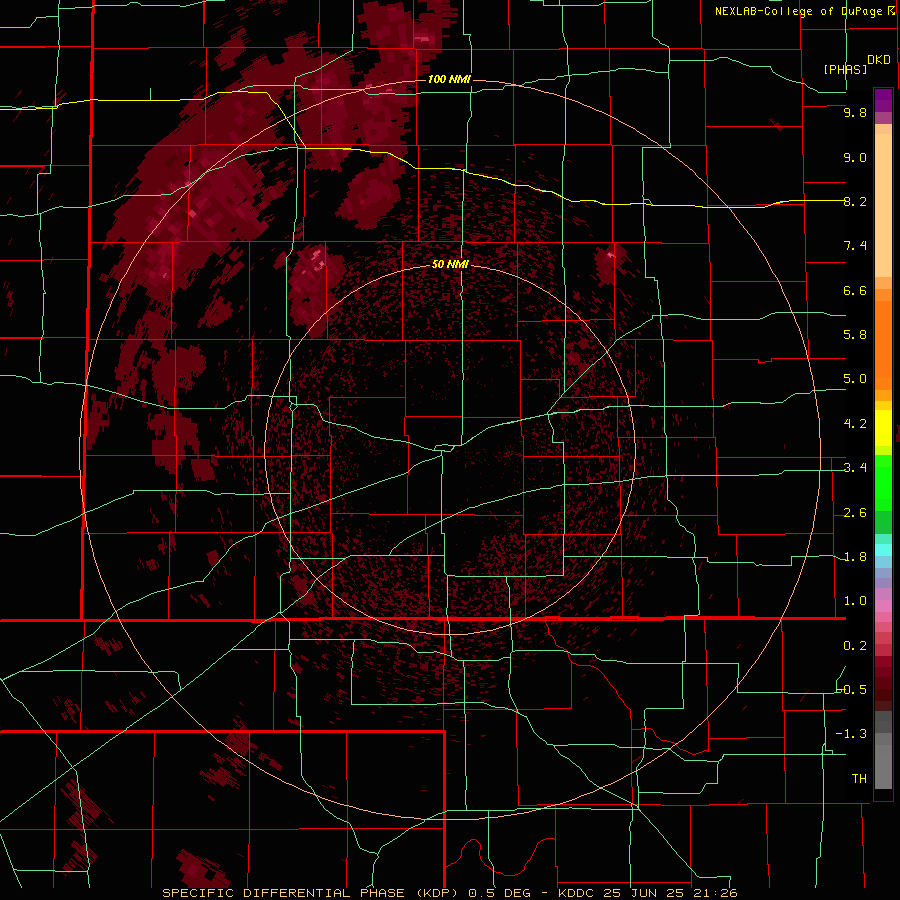Pick the yellow color bar segment

tap(883, 428)
